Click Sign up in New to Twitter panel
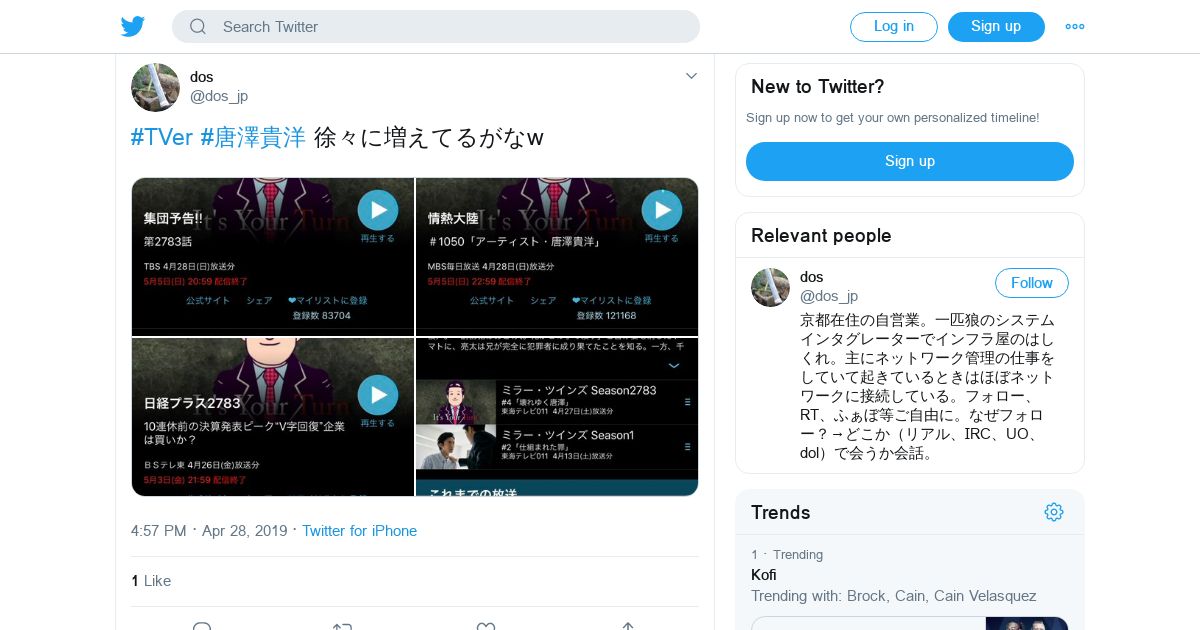 pyautogui.click(x=910, y=161)
